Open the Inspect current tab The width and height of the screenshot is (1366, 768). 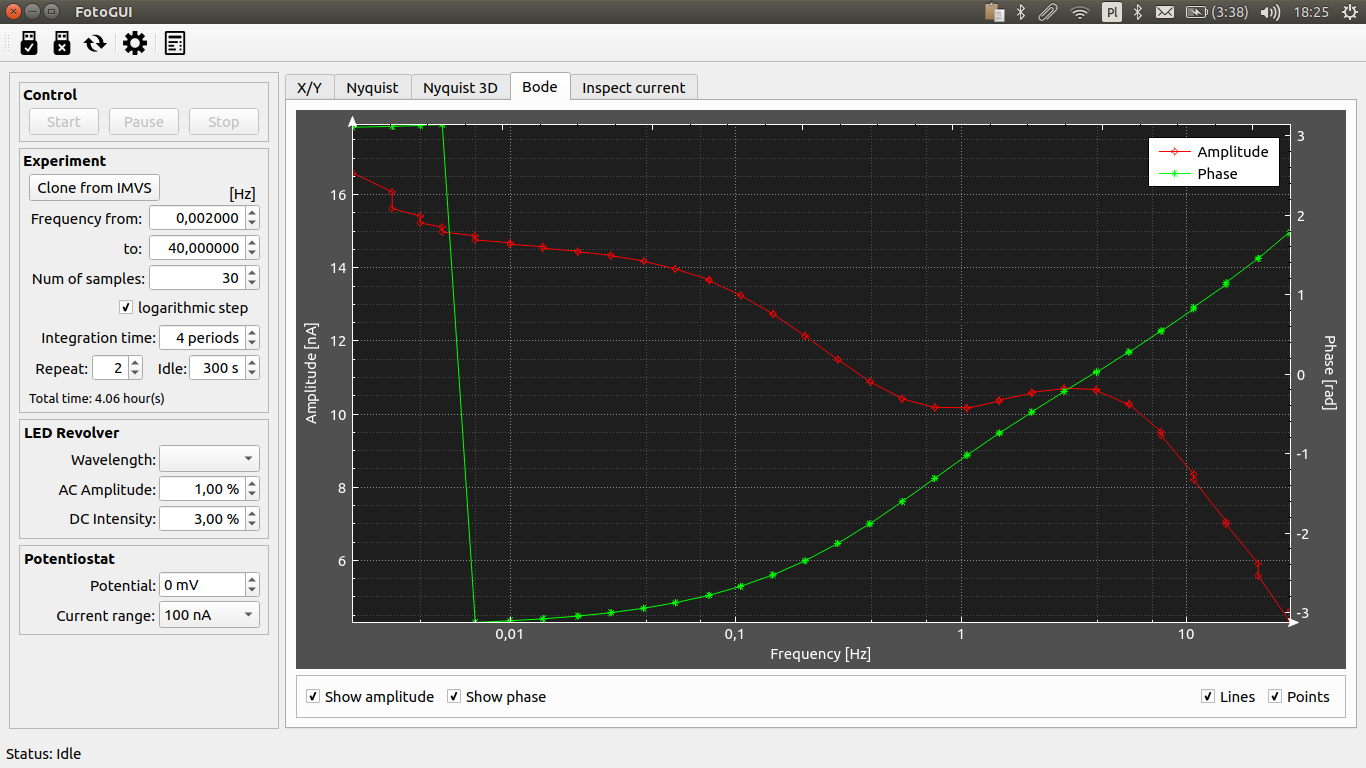(634, 87)
